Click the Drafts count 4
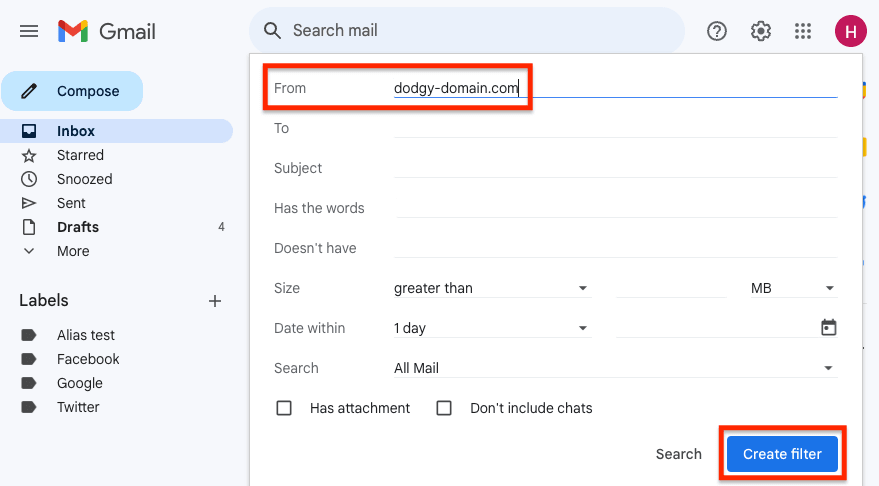The width and height of the screenshot is (879, 486). click(x=221, y=227)
